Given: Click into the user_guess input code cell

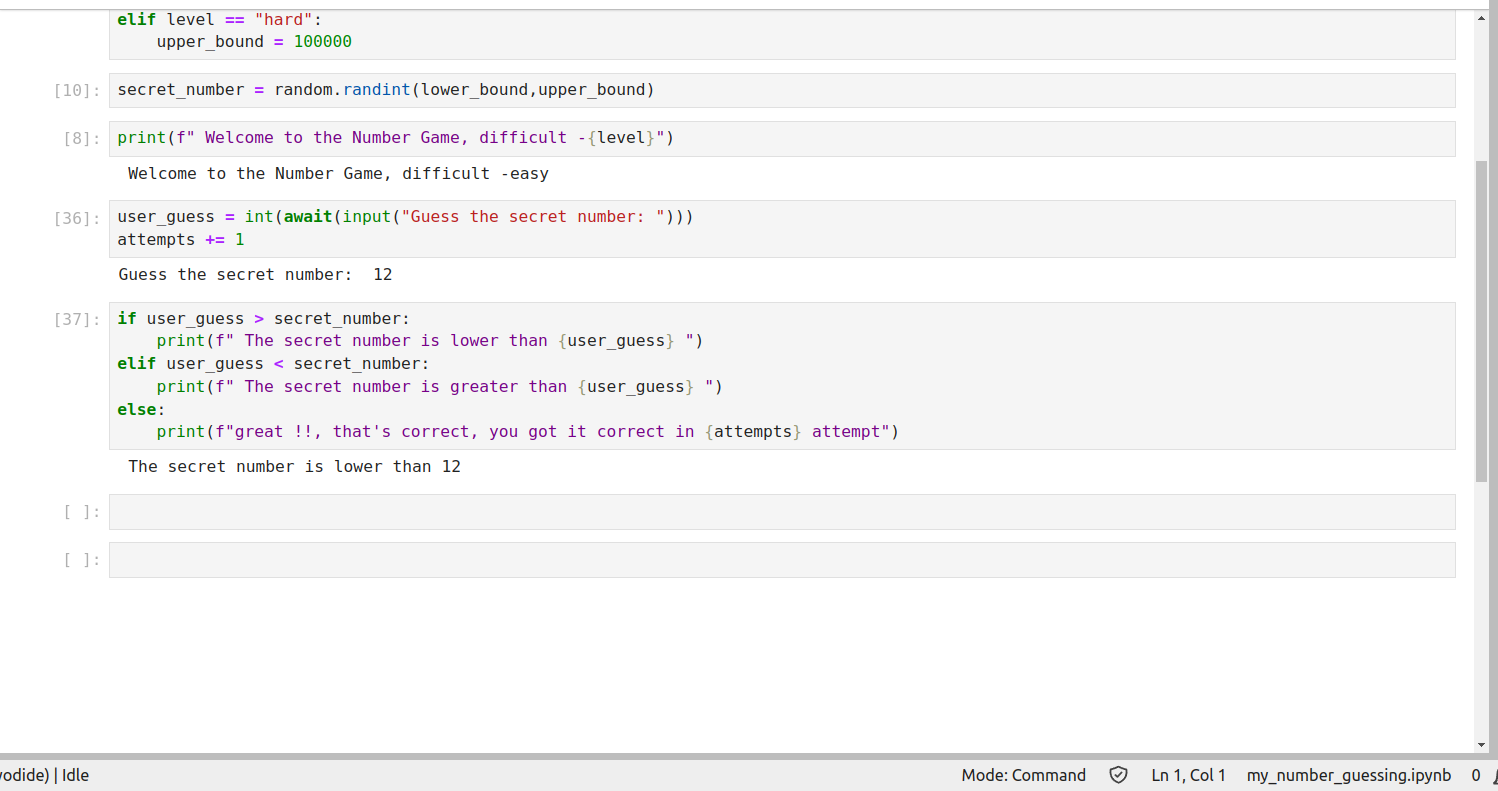Looking at the screenshot, I should 780,228.
